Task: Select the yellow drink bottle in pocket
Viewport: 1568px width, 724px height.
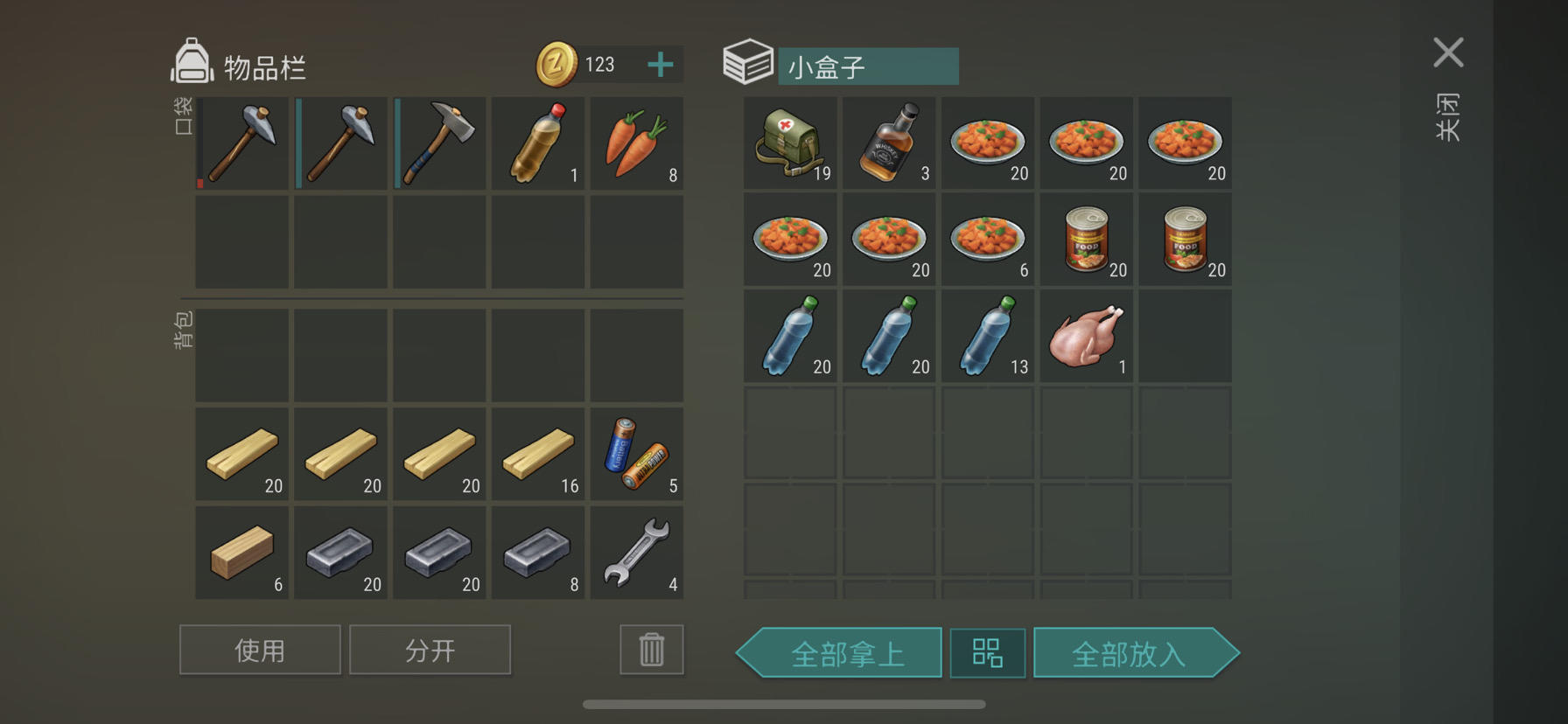Action: [x=537, y=143]
